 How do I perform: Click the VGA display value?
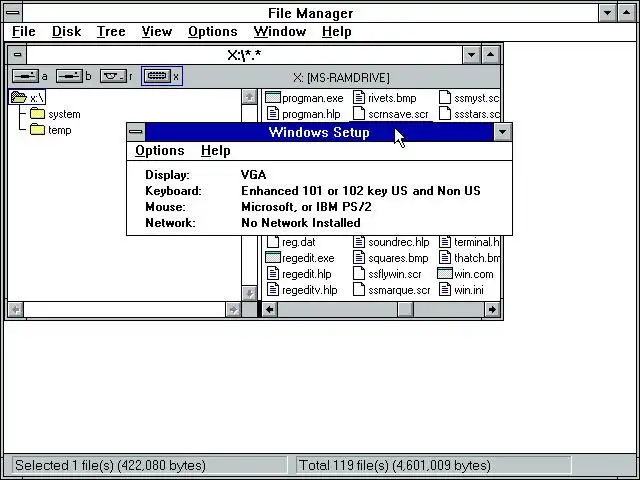tap(253, 175)
